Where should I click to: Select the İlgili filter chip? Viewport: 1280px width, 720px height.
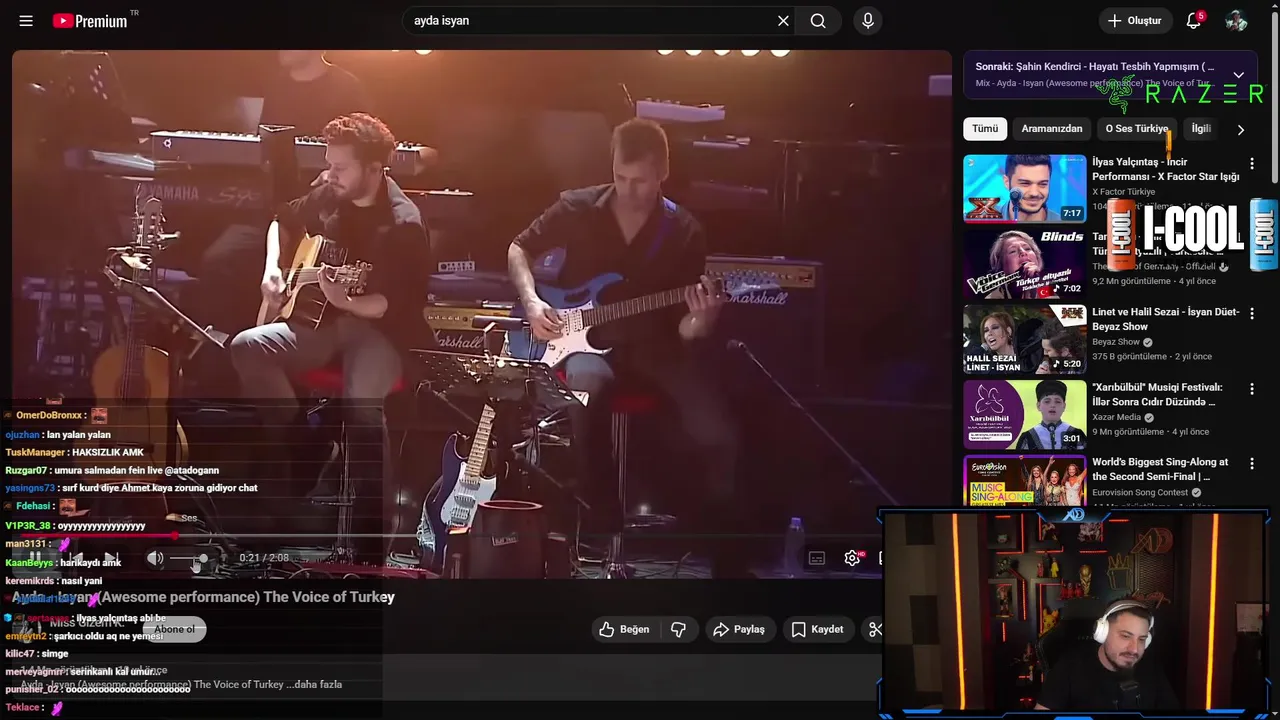point(1201,129)
